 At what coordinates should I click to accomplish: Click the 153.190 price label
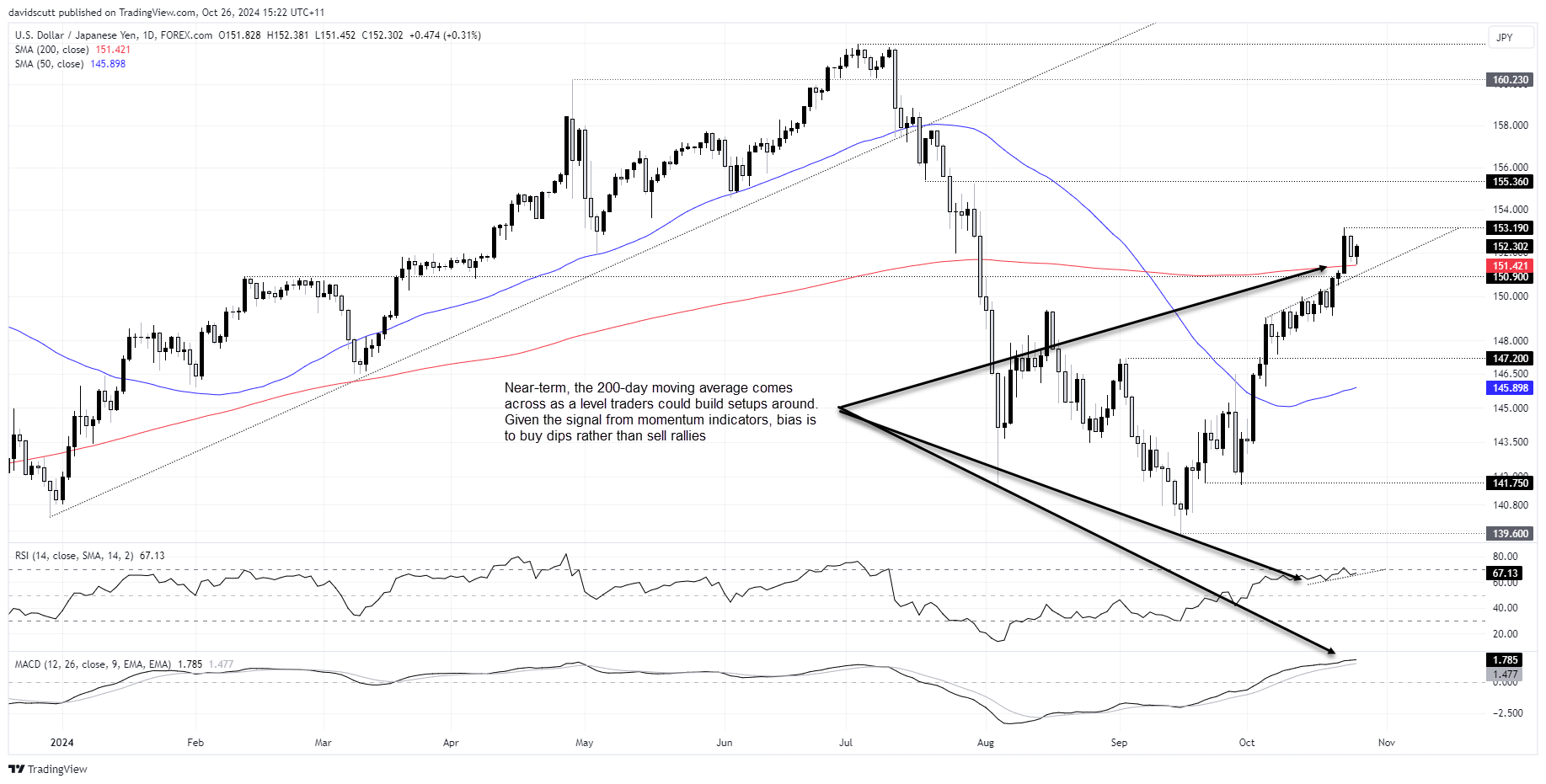click(x=1510, y=228)
